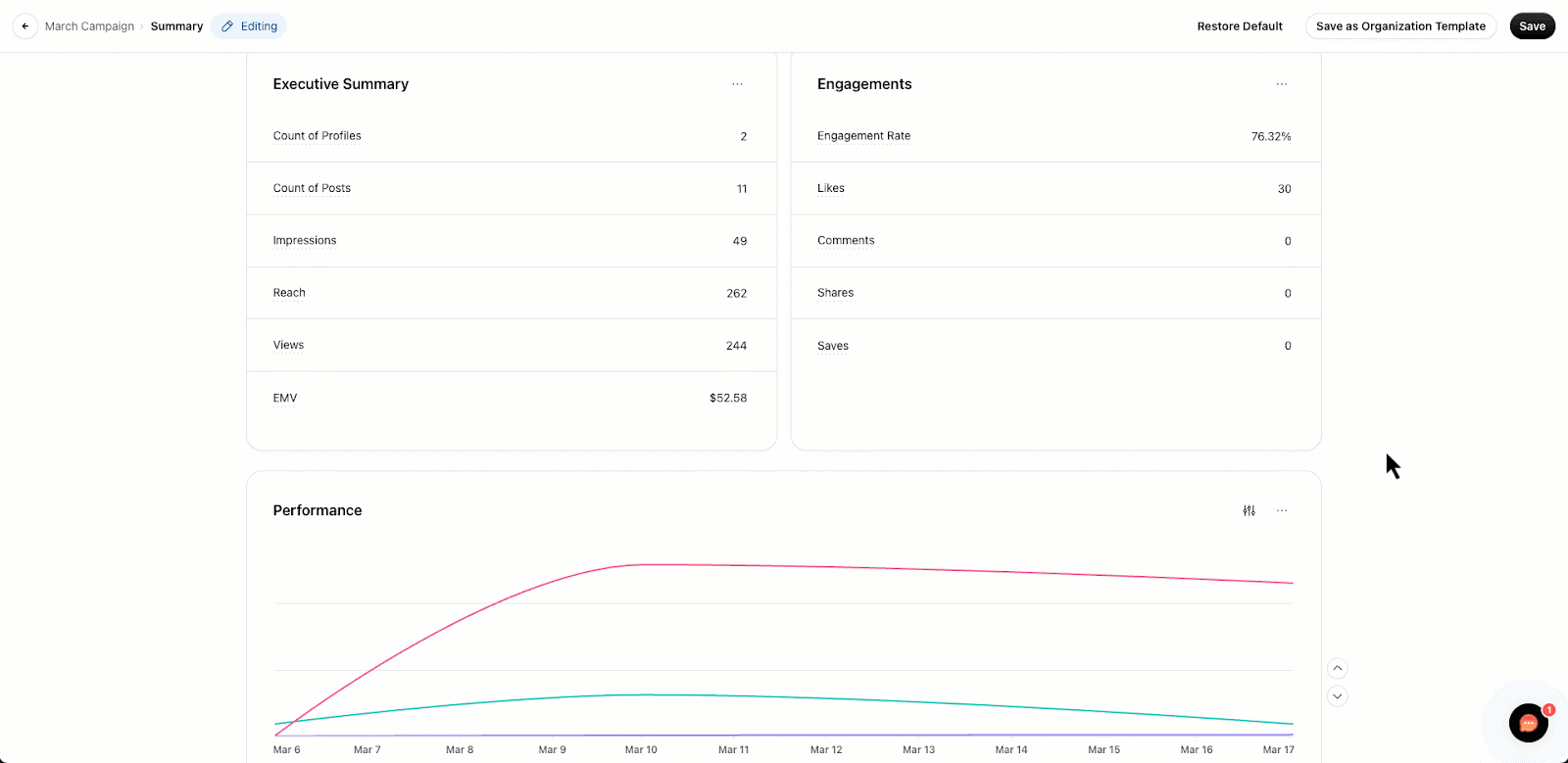Click the EMV metric label

click(x=285, y=398)
